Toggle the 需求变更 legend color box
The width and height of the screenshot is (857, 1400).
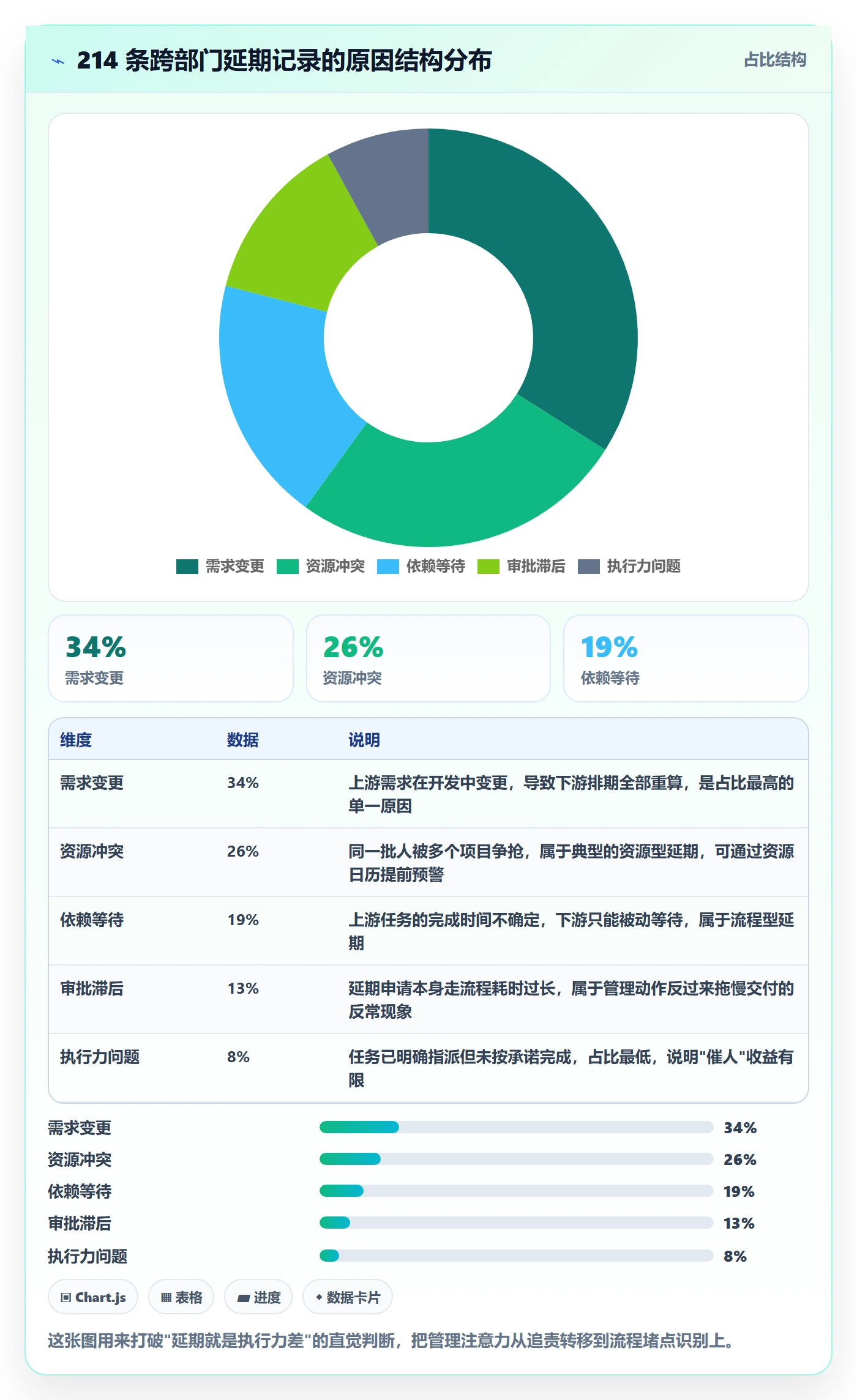(187, 567)
